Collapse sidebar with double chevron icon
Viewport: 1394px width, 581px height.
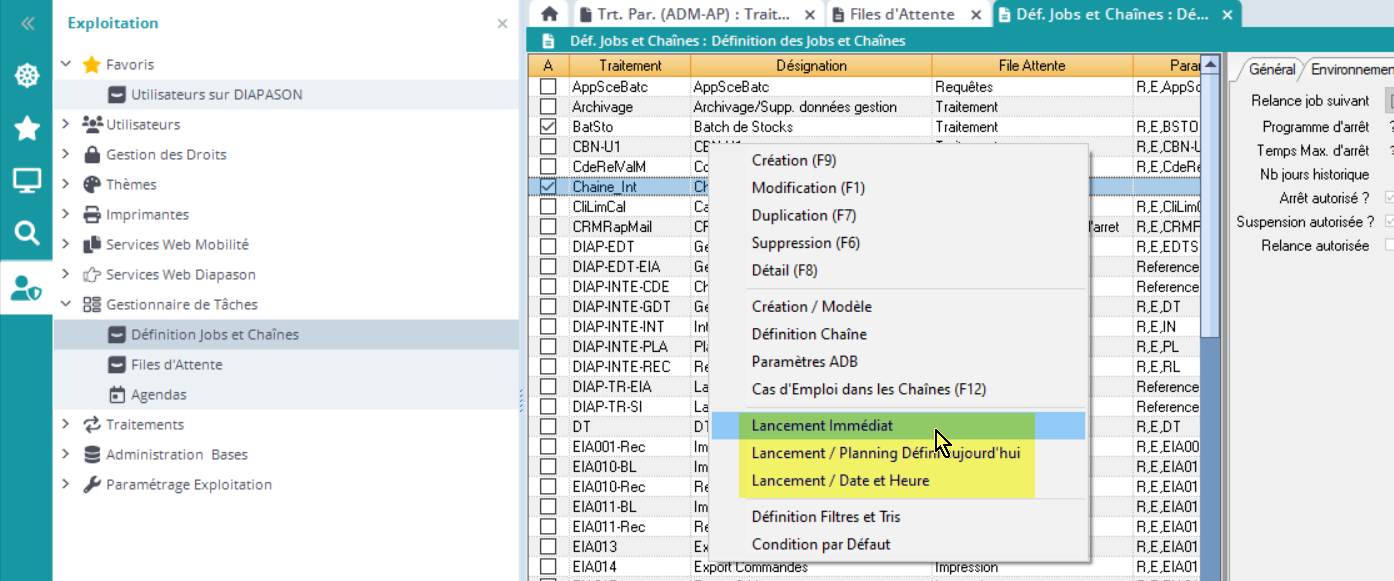(27, 23)
